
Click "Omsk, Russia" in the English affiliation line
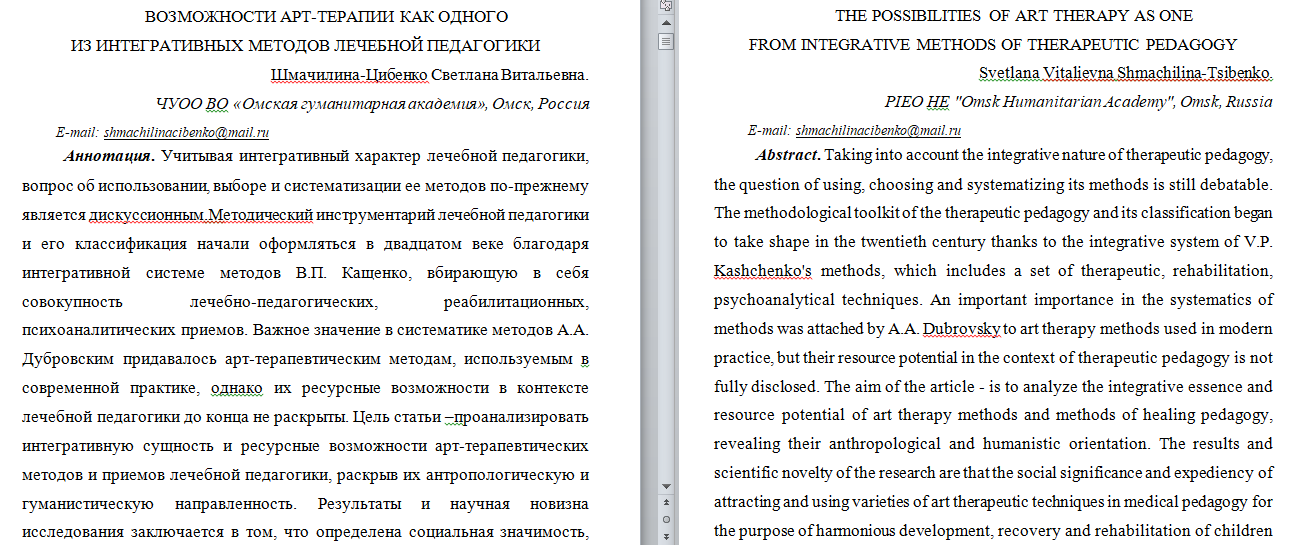(x=1226, y=101)
